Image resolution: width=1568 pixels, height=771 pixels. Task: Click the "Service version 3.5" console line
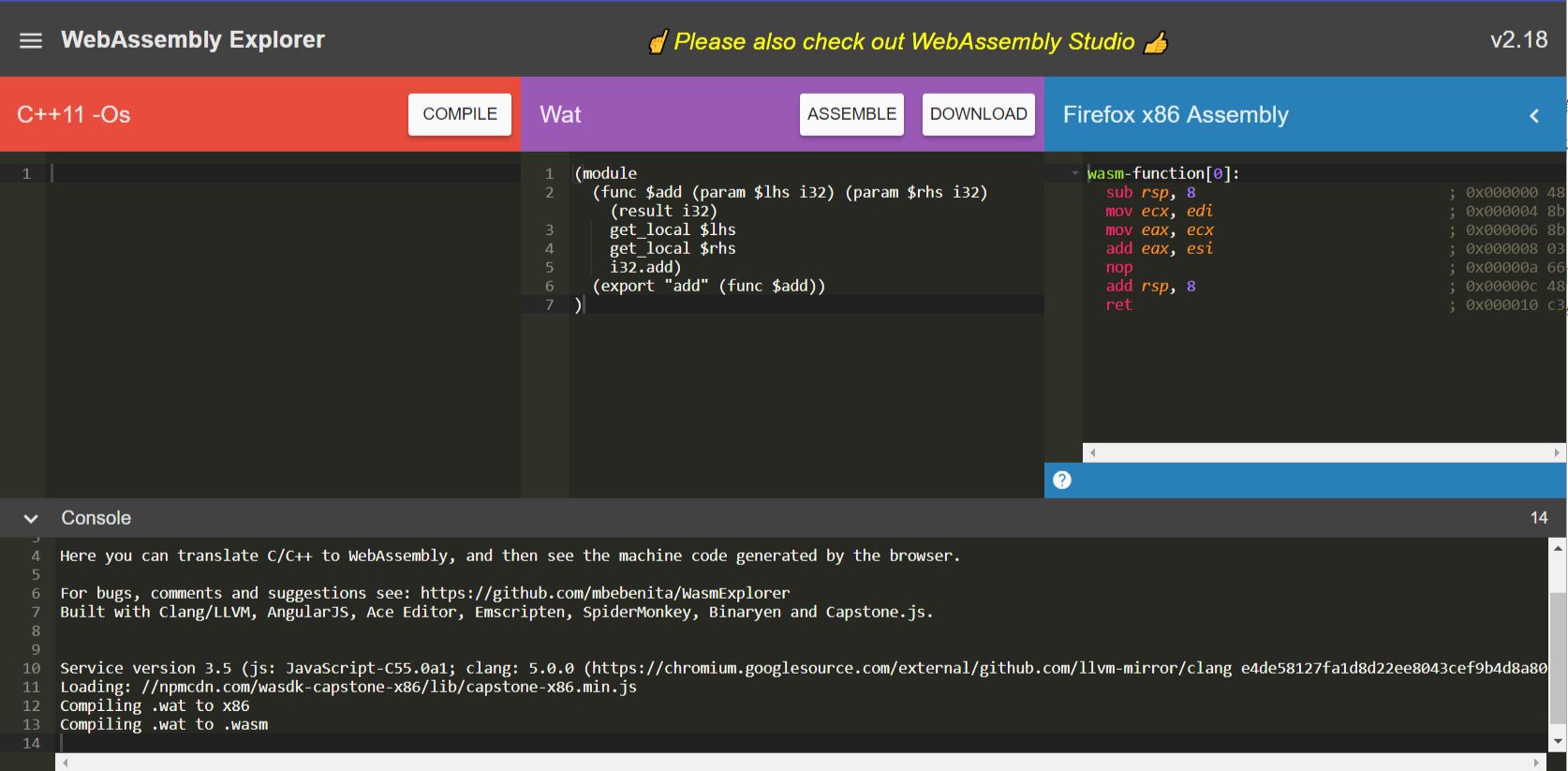pyautogui.click(x=804, y=668)
